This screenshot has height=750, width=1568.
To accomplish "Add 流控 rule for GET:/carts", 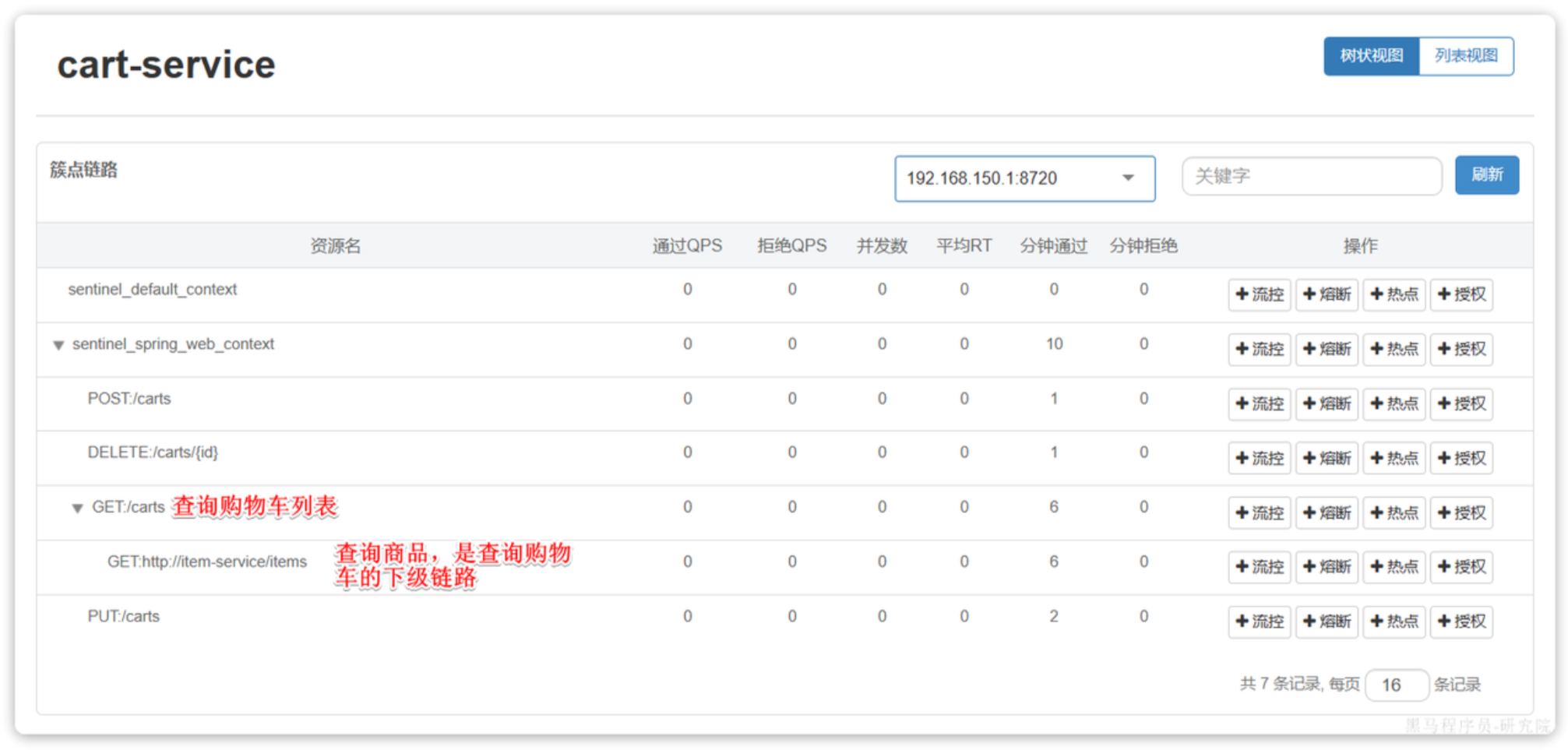I will tap(1260, 512).
